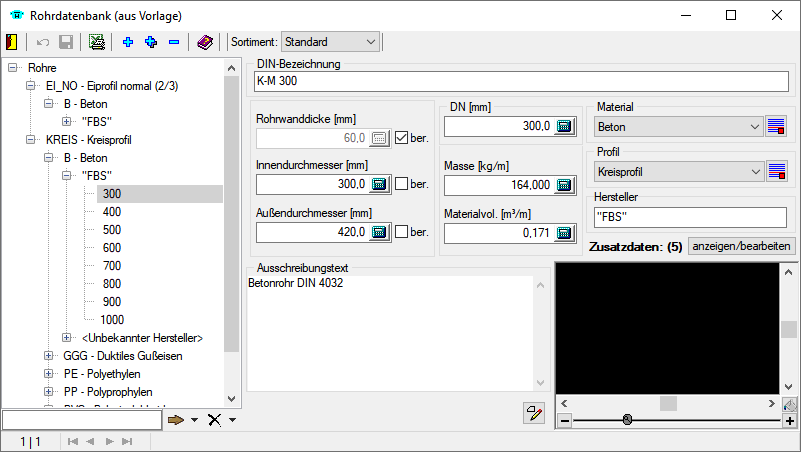Click the Excel export toolbar icon
The height and width of the screenshot is (452, 801).
pyautogui.click(x=96, y=42)
